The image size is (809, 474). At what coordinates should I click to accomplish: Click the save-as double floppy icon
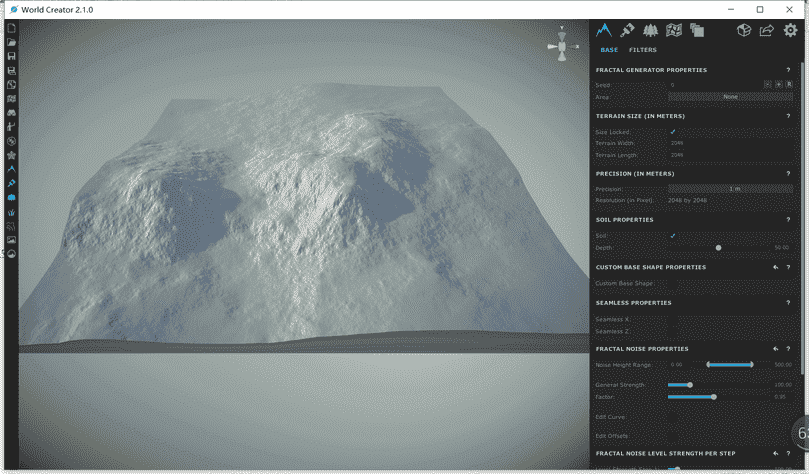pyautogui.click(x=11, y=71)
